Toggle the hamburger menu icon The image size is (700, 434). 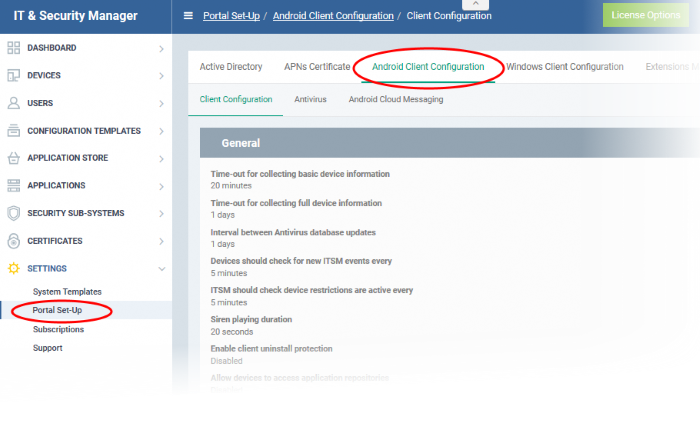click(x=188, y=16)
